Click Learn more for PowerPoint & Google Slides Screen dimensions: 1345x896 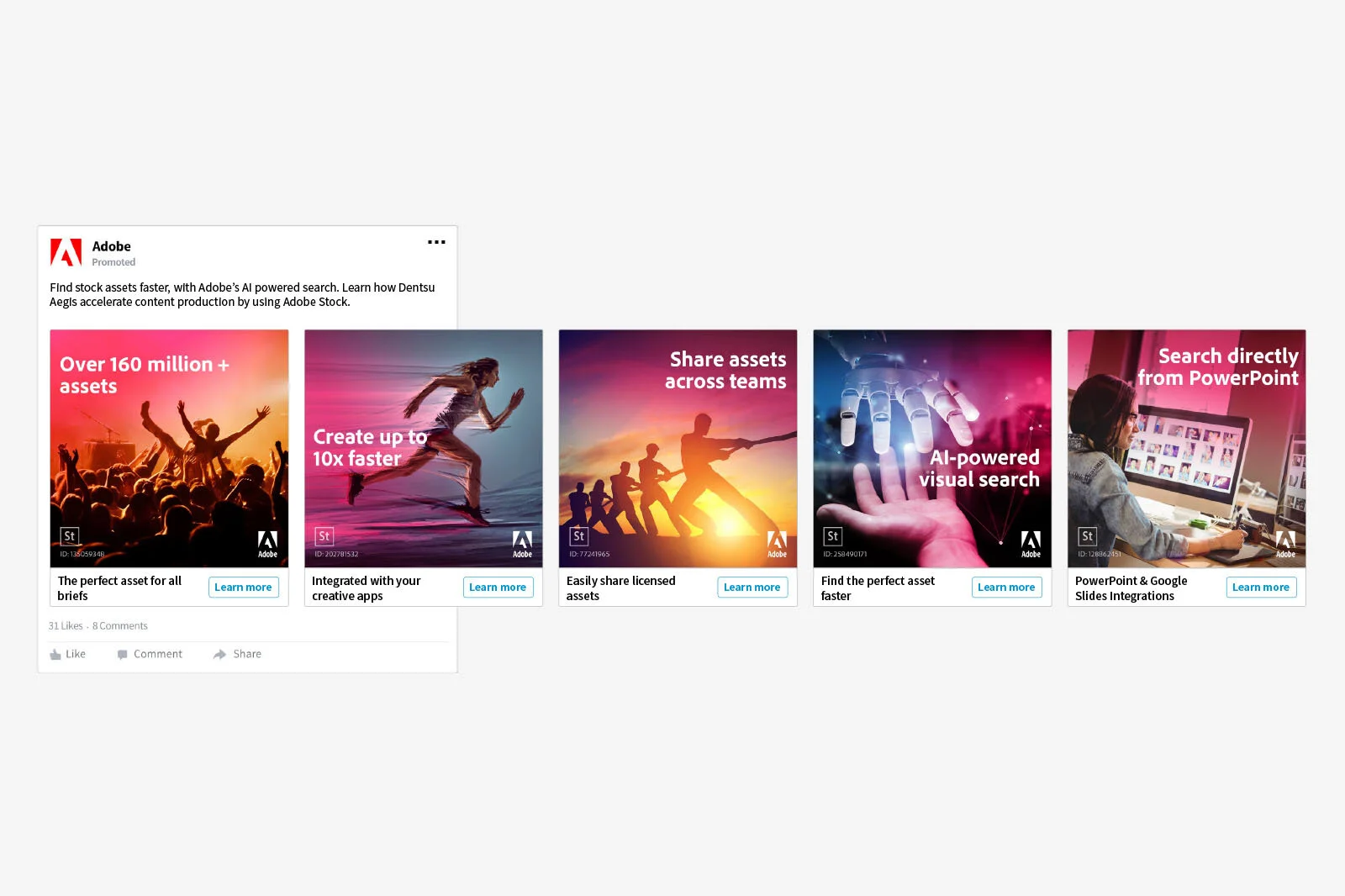tap(1261, 588)
